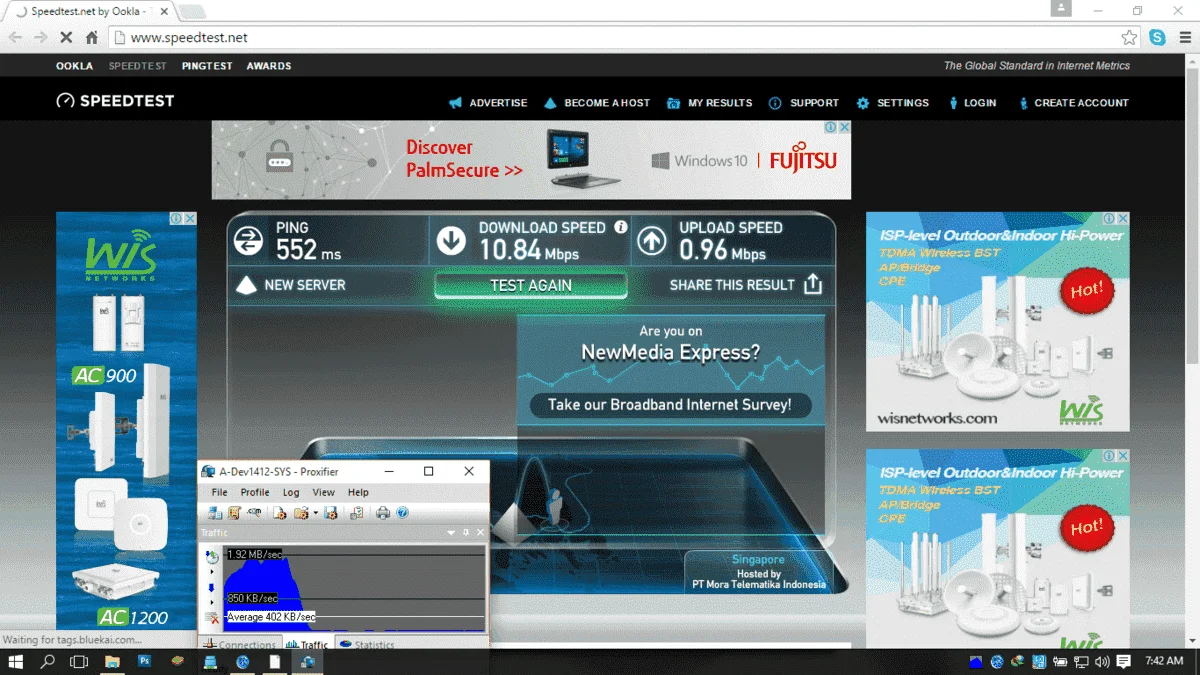The image size is (1200, 675).
Task: Click BECOME A HOST link
Action: (x=597, y=103)
